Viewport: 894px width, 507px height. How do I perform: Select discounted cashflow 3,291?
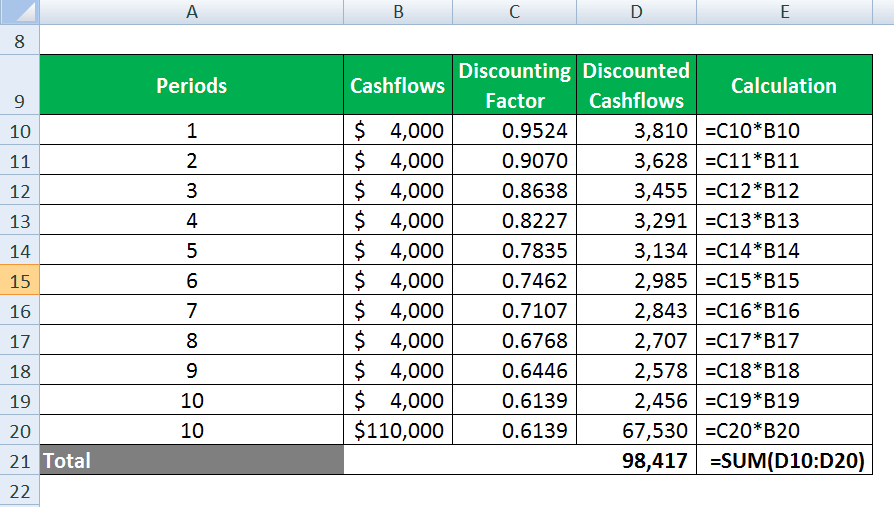[636, 220]
